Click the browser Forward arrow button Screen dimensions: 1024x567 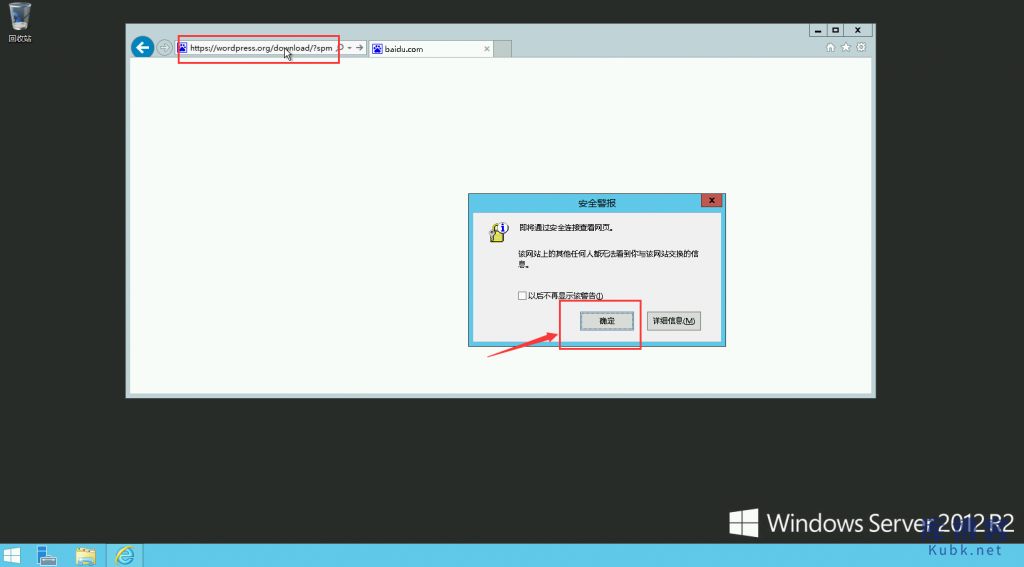click(x=164, y=48)
